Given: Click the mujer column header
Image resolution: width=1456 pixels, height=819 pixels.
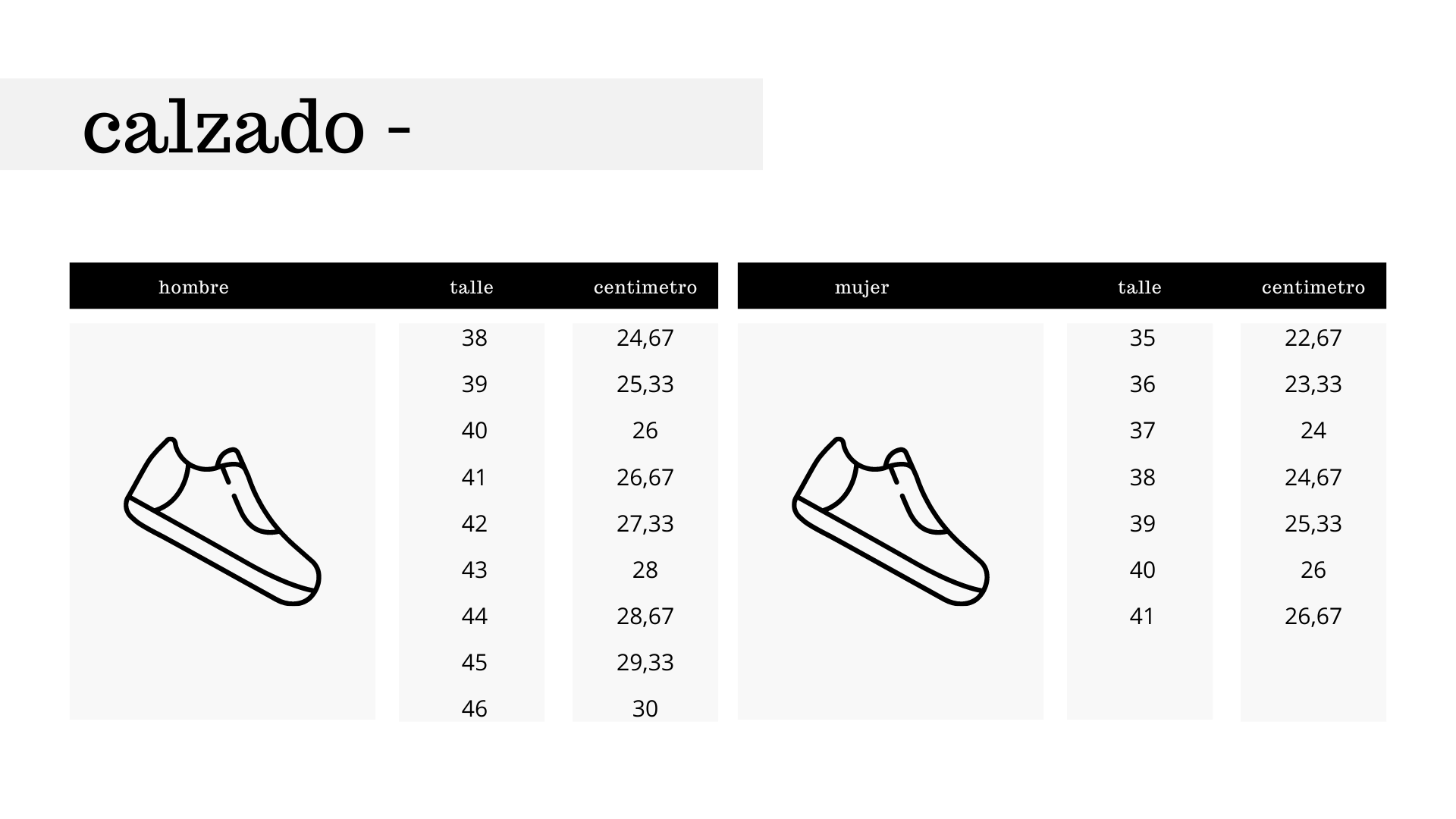Looking at the screenshot, I should coord(861,287).
